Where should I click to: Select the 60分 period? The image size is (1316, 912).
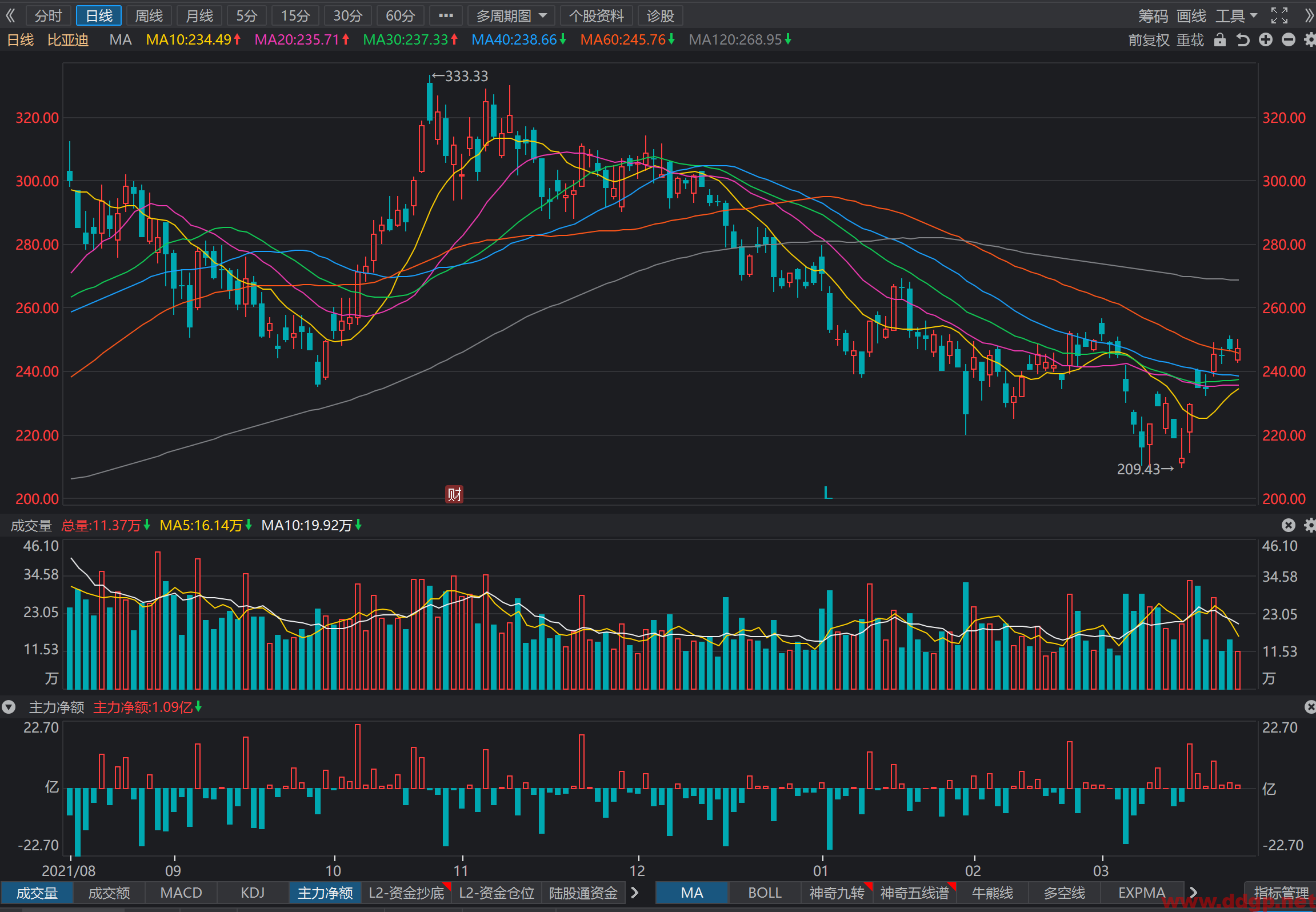pos(401,15)
